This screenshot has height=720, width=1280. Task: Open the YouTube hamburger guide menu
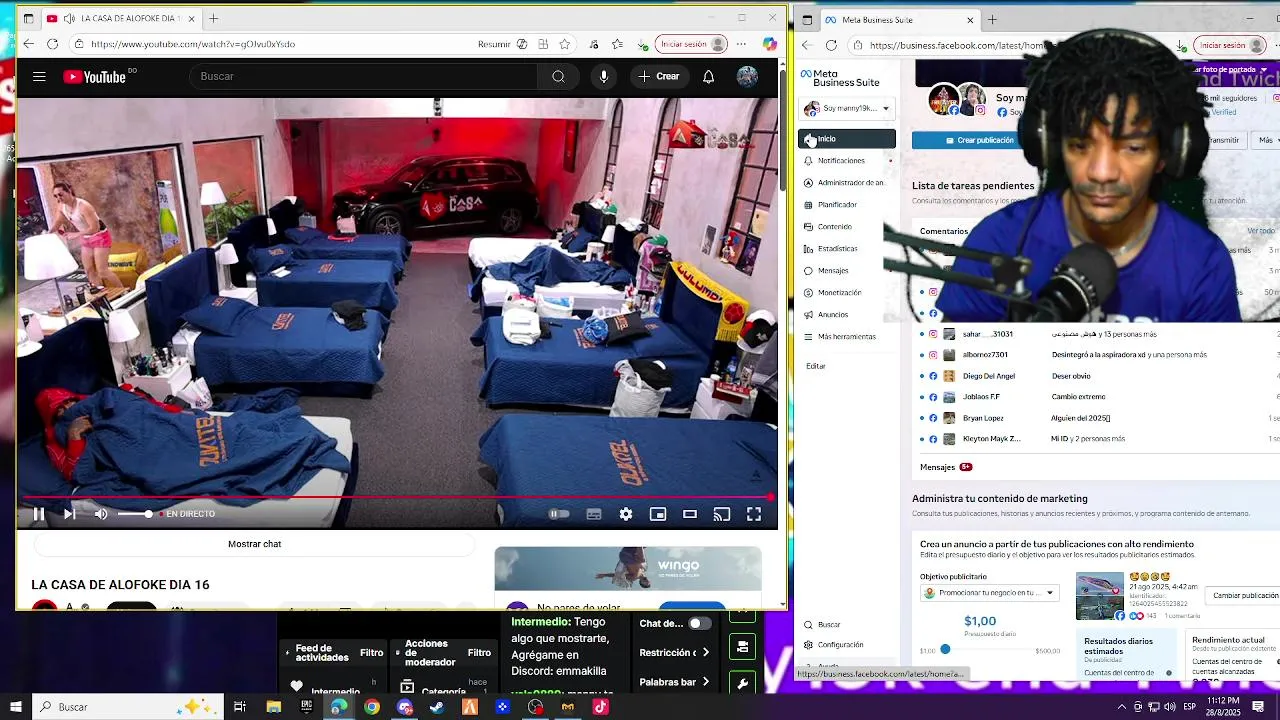coord(39,77)
